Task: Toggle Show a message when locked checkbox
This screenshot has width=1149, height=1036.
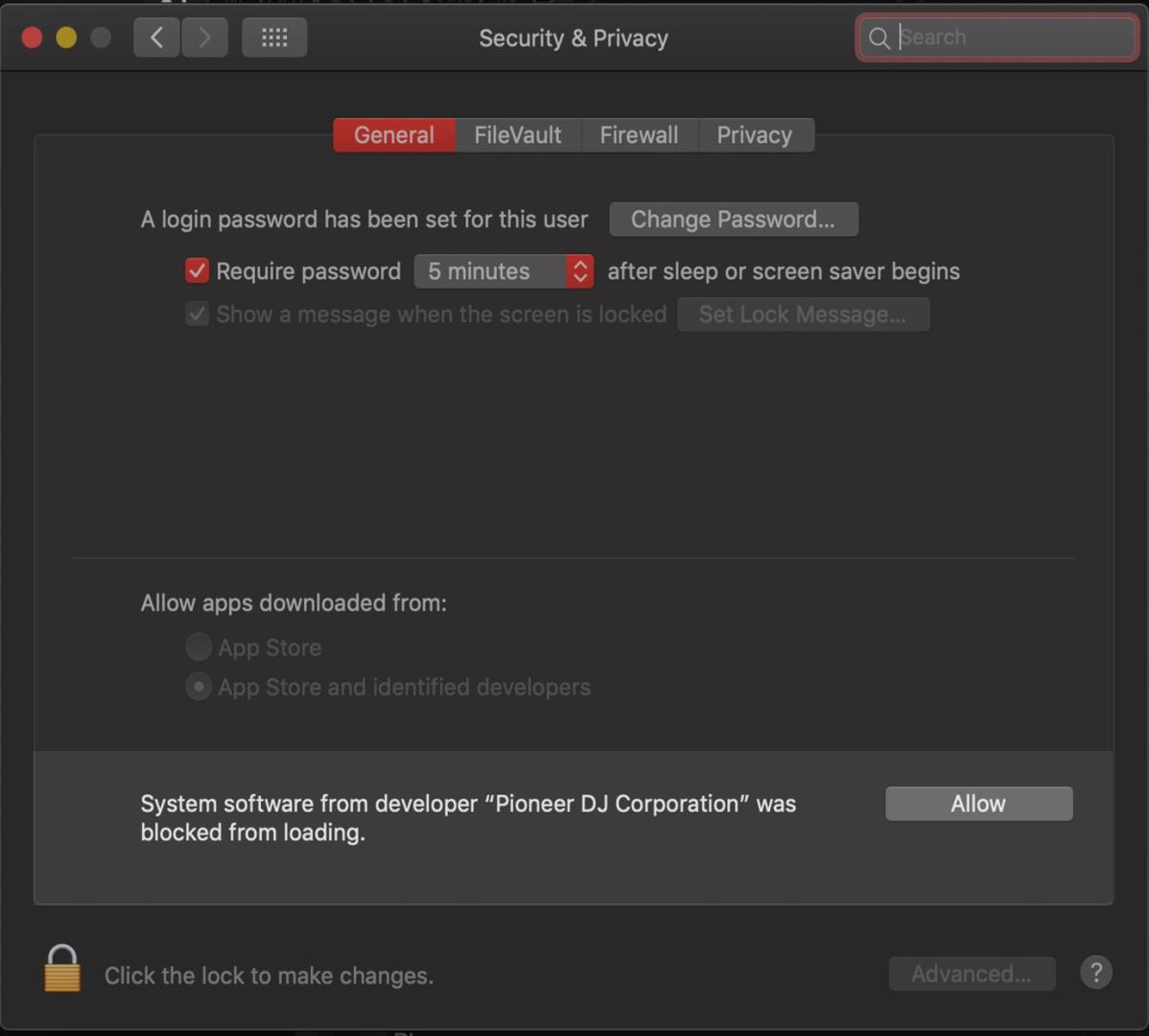Action: (x=197, y=315)
